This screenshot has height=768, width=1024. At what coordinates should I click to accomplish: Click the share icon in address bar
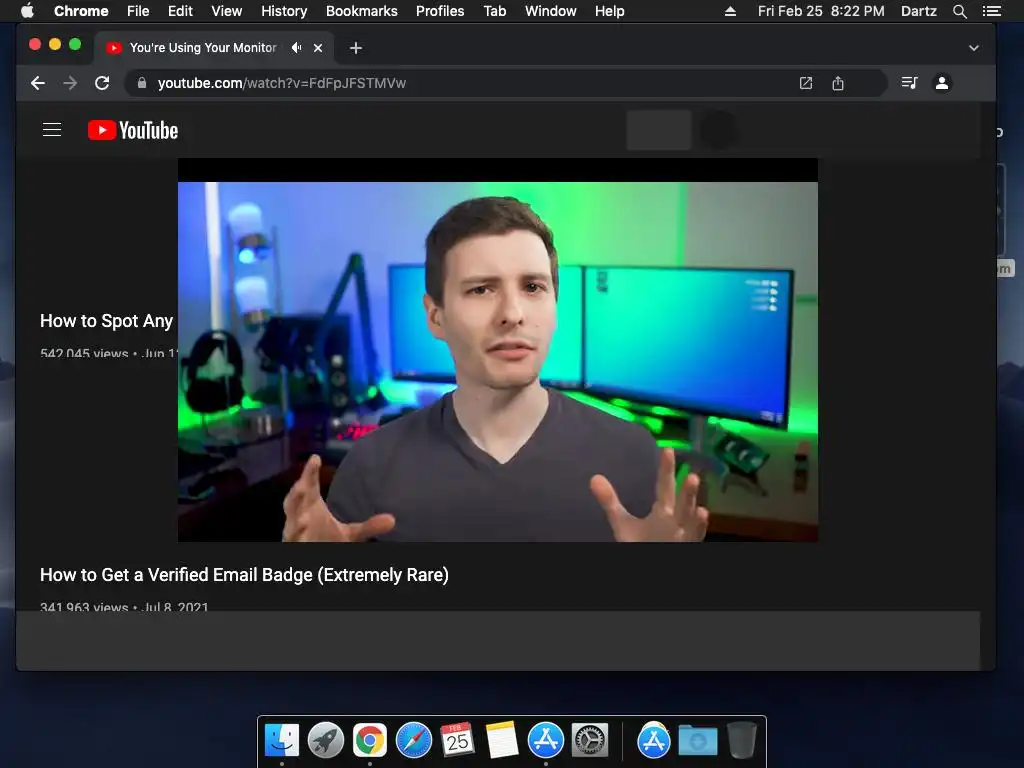(838, 83)
